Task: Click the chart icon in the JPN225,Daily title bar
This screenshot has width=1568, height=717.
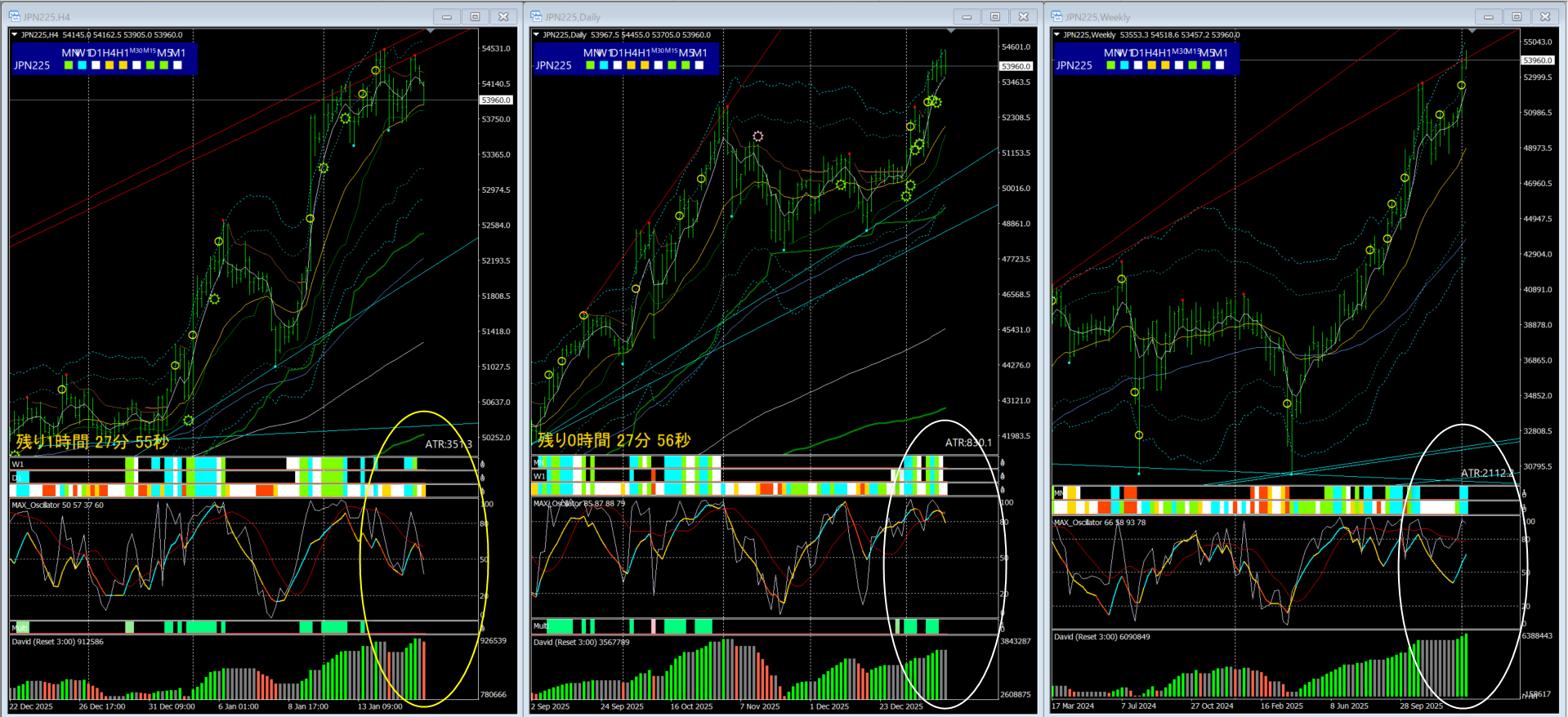Action: pos(536,16)
